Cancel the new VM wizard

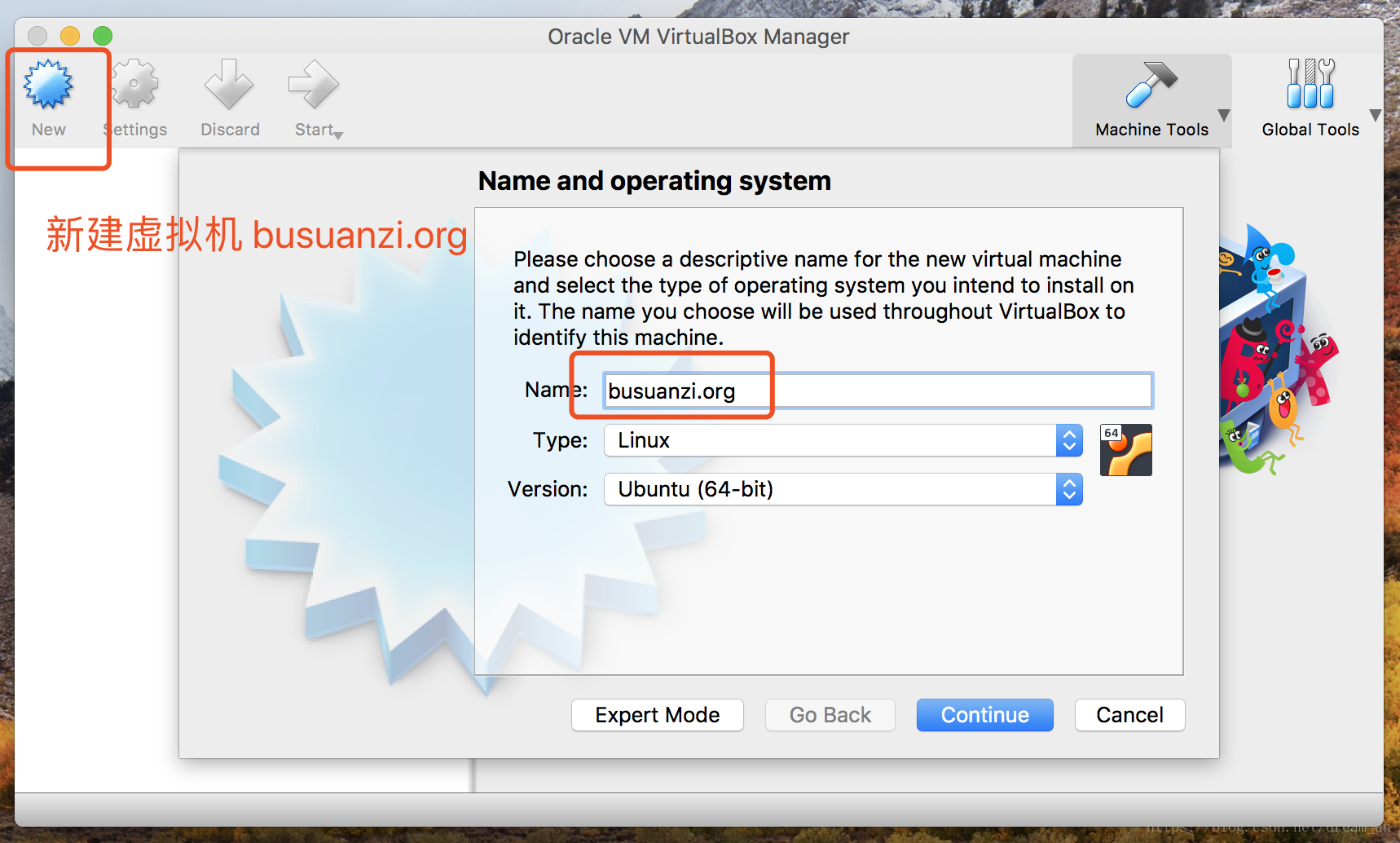point(1129,715)
